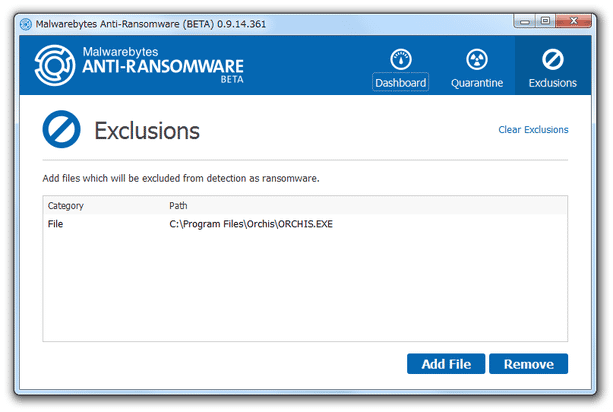The width and height of the screenshot is (613, 412).
Task: Click the Malwarebytes Anti-Ransomware logo emblem
Action: (x=55, y=65)
